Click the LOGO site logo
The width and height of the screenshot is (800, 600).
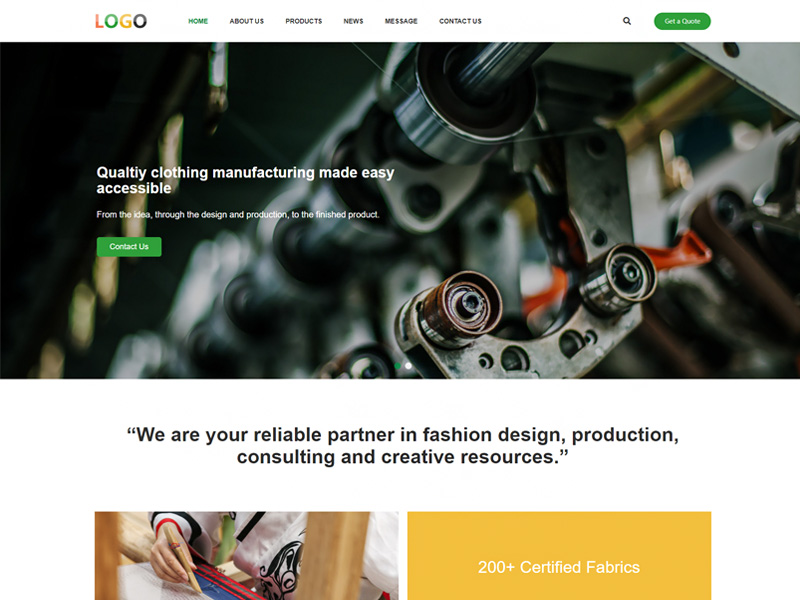(x=121, y=21)
